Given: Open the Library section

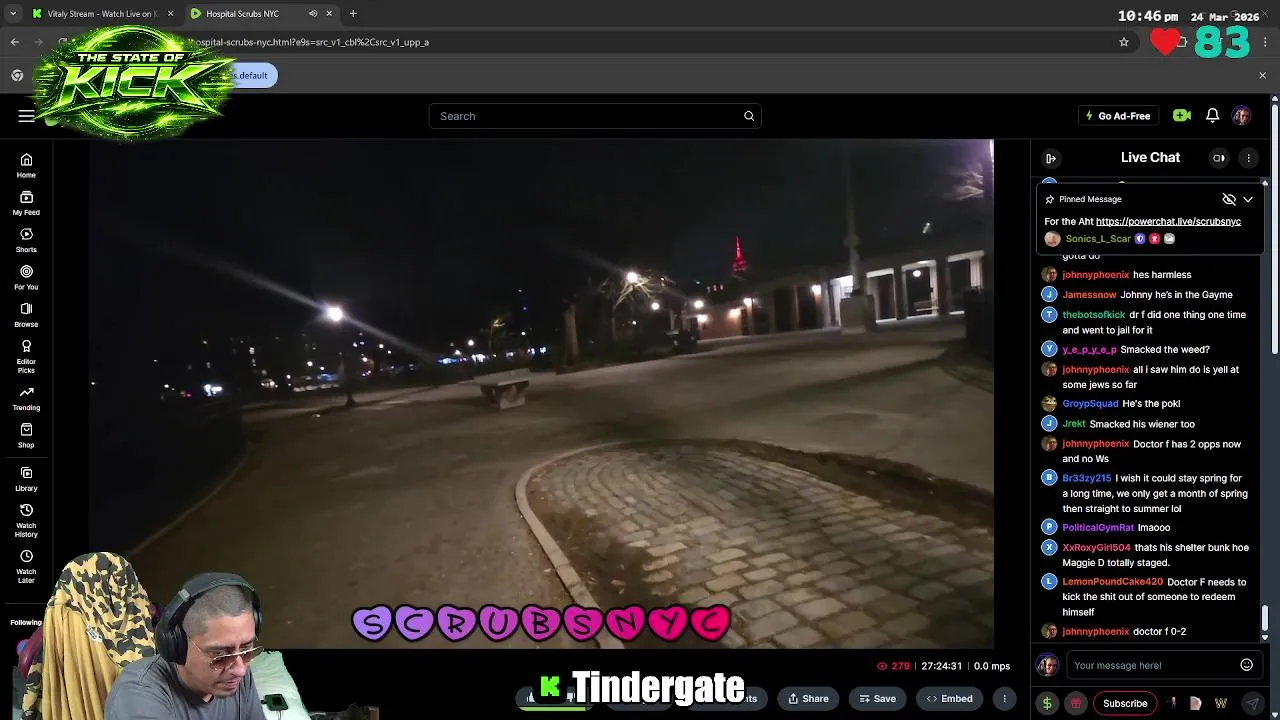Looking at the screenshot, I should tap(26, 479).
